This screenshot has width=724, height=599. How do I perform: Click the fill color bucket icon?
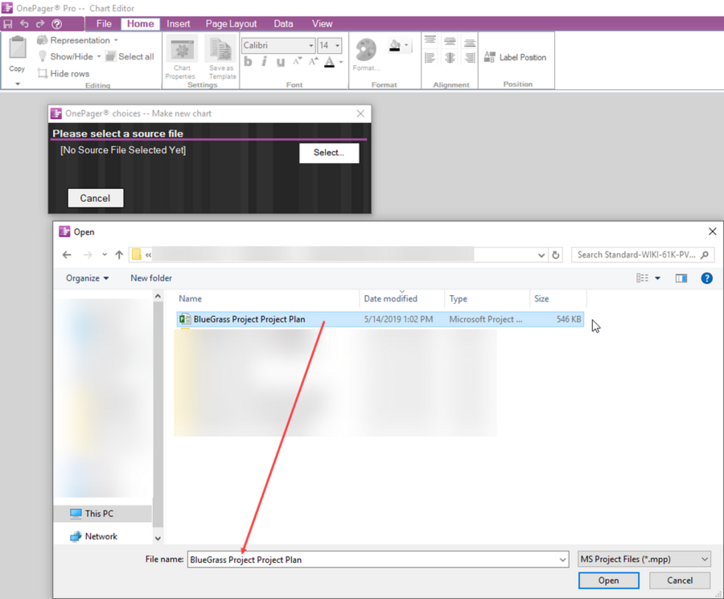[395, 46]
